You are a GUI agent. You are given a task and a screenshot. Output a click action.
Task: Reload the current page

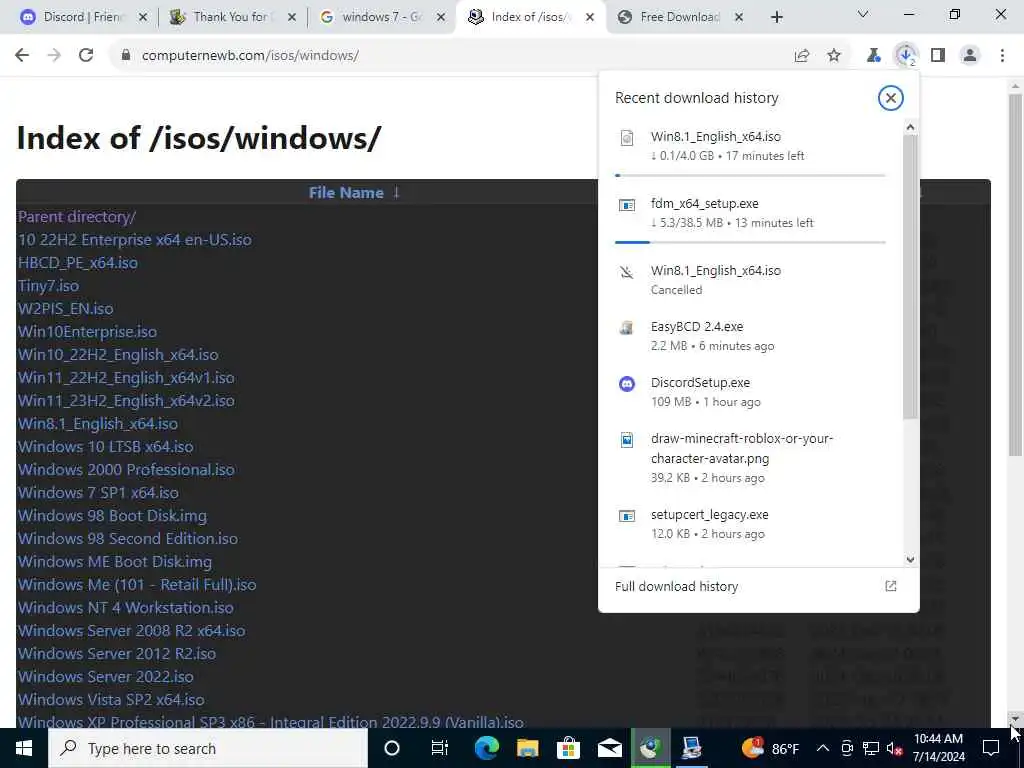tap(86, 56)
